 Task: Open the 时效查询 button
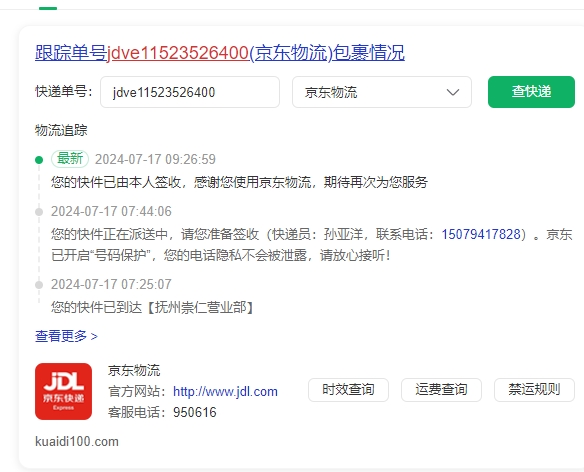pyautogui.click(x=348, y=390)
